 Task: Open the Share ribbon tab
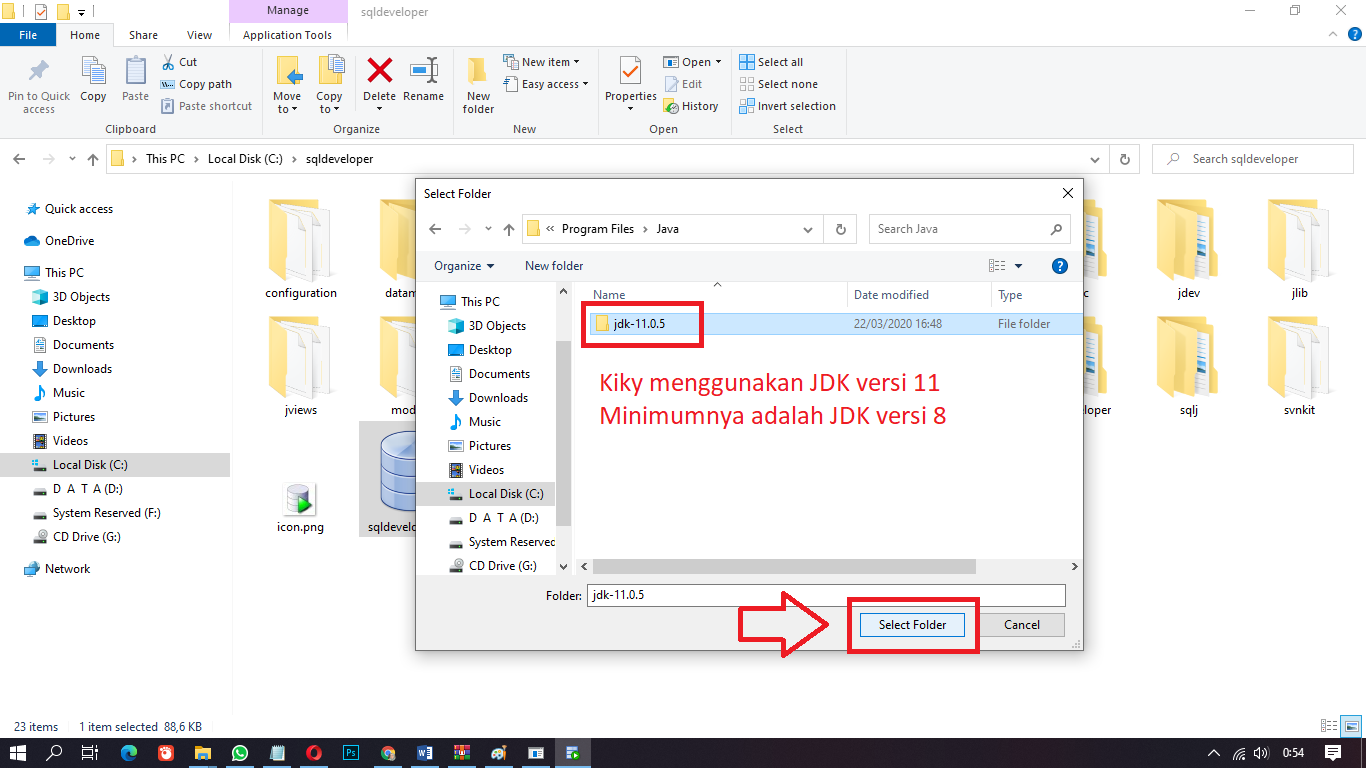[143, 33]
